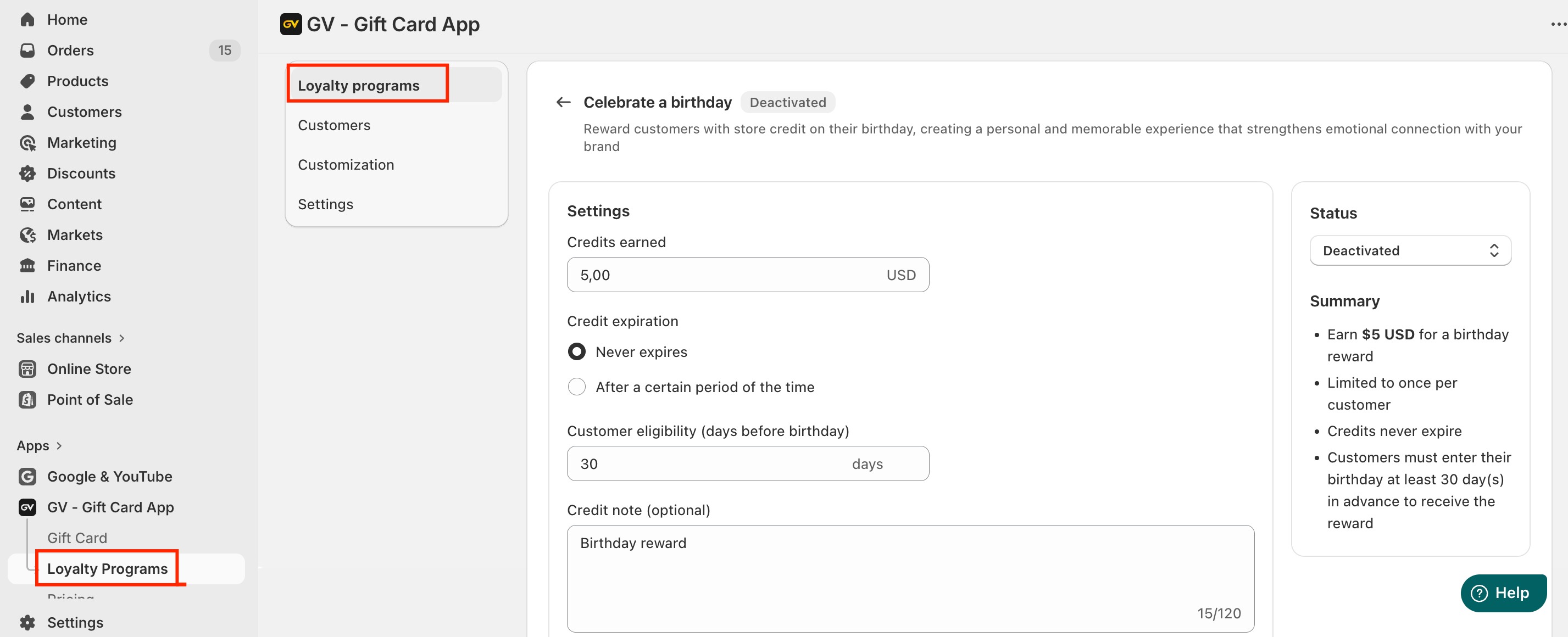The width and height of the screenshot is (1568, 637).
Task: Expand the Apps section chevron
Action: 59,446
